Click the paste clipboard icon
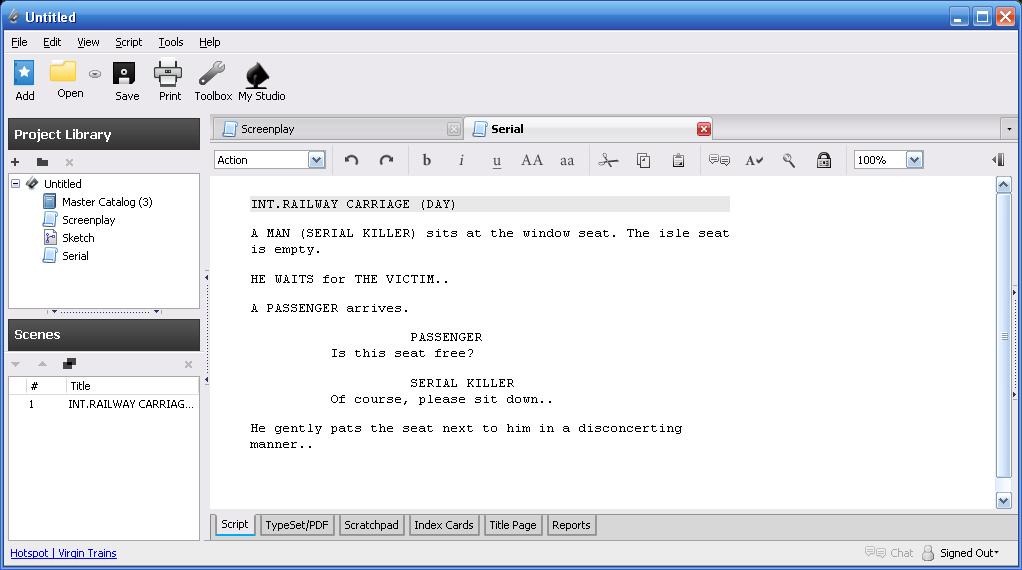The height and width of the screenshot is (570, 1022). click(x=678, y=160)
